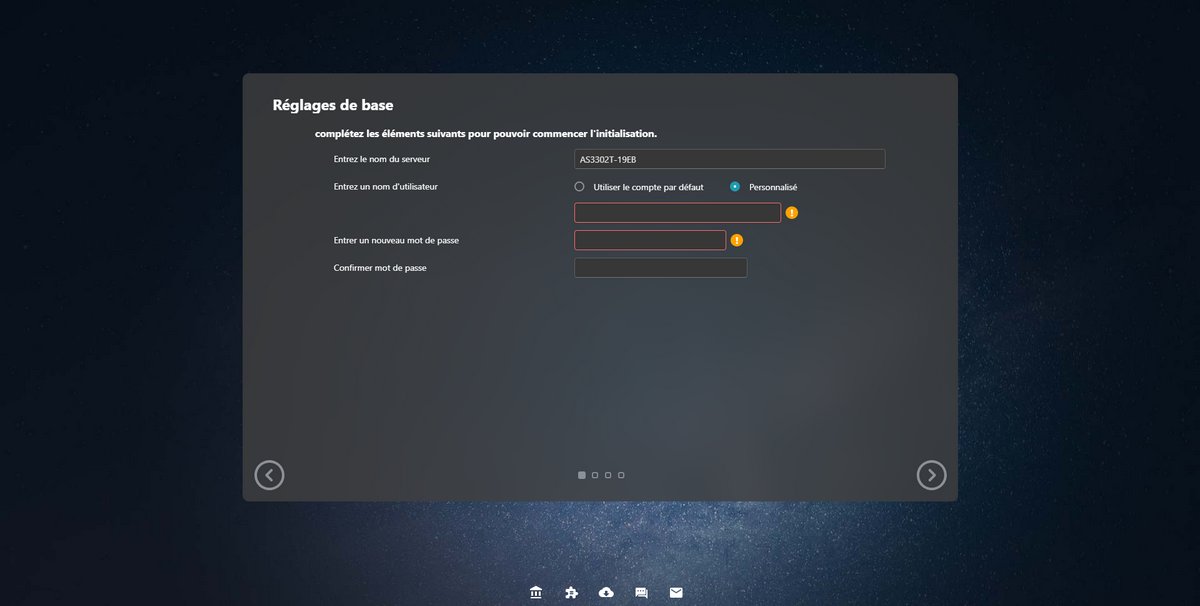Screen dimensions: 1200x606
Task: Open the bank building icon in the bottom bar
Action: click(x=536, y=592)
